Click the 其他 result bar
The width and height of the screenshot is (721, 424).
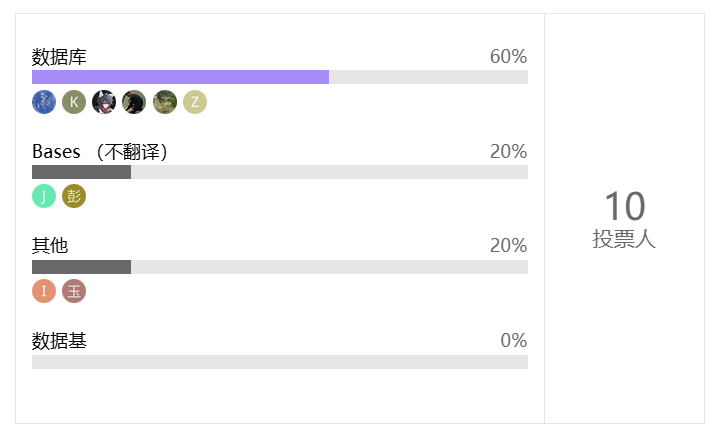click(81, 267)
